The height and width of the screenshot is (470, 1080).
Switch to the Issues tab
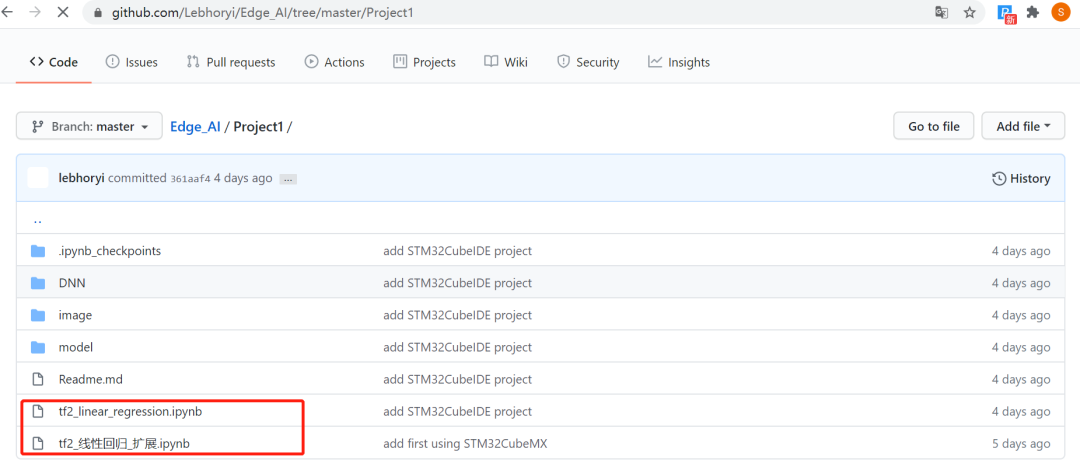pyautogui.click(x=131, y=62)
